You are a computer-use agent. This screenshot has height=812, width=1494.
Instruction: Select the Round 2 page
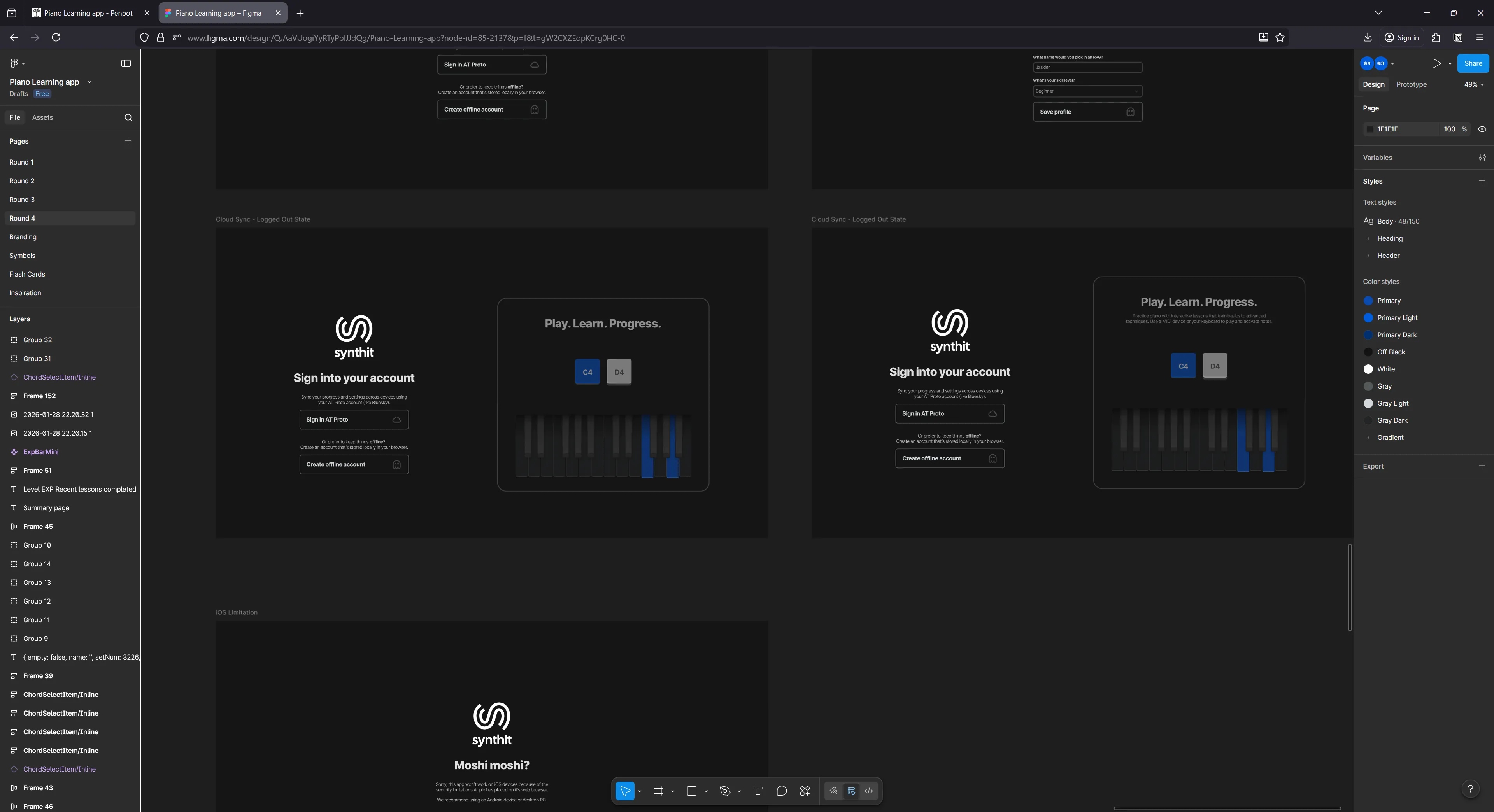[21, 180]
